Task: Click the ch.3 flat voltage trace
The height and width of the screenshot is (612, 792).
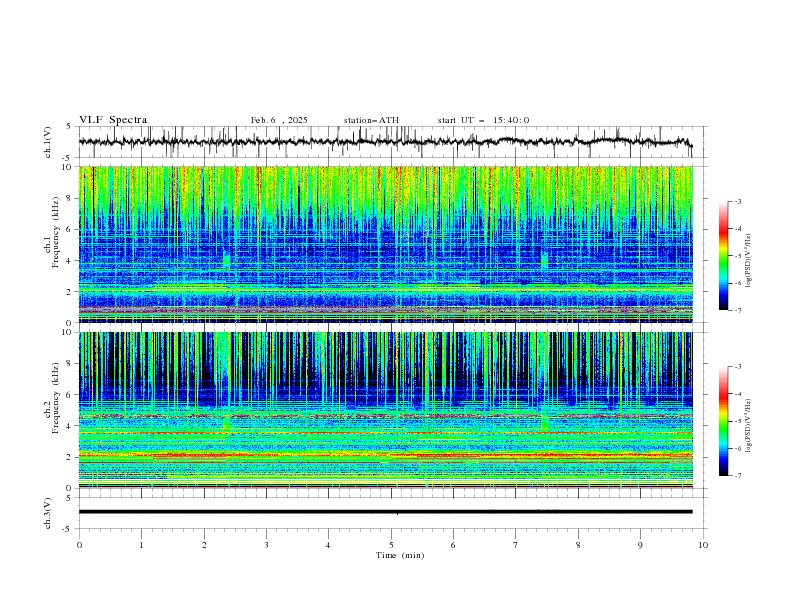Action: coord(386,512)
